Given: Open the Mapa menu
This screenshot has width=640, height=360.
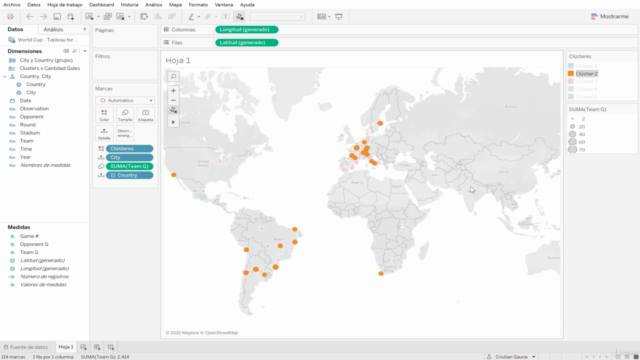Looking at the screenshot, I should coord(176,5).
